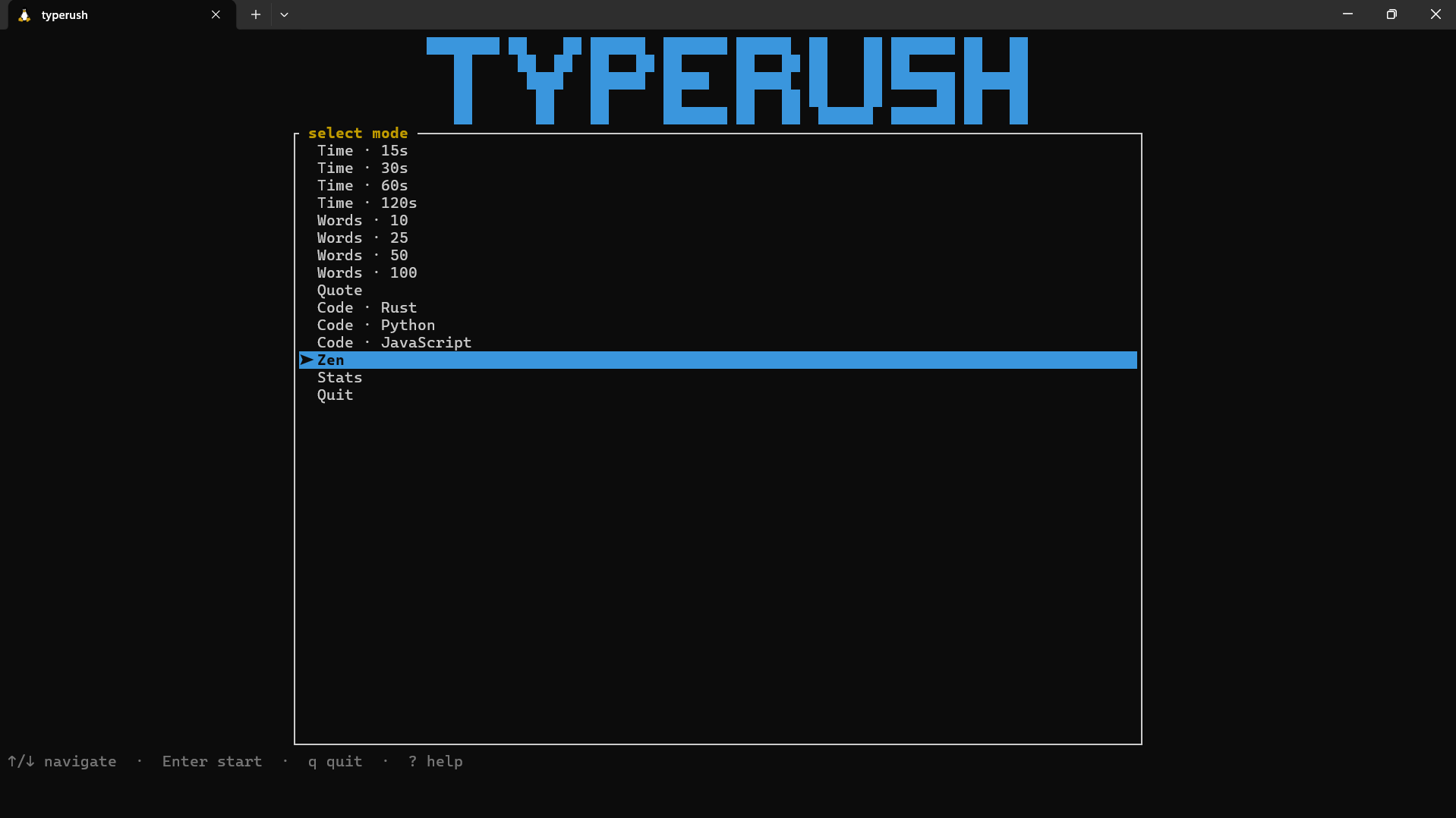Choose the Time · 60s mode

pyautogui.click(x=362, y=185)
